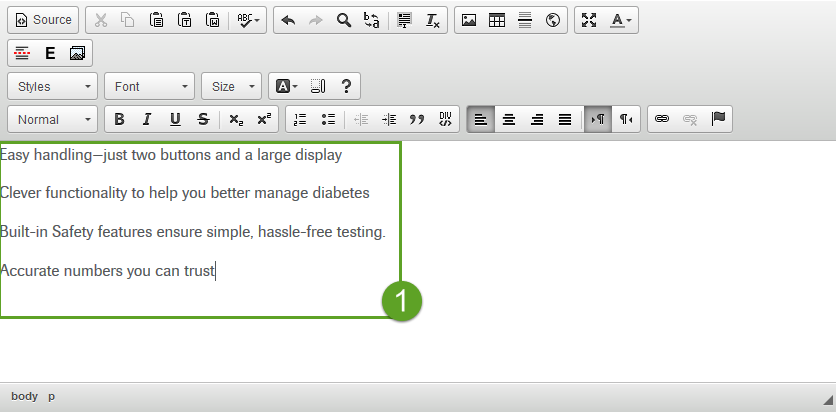Click the globe iframe icon
Screen dimensions: 836x412
coord(553,20)
